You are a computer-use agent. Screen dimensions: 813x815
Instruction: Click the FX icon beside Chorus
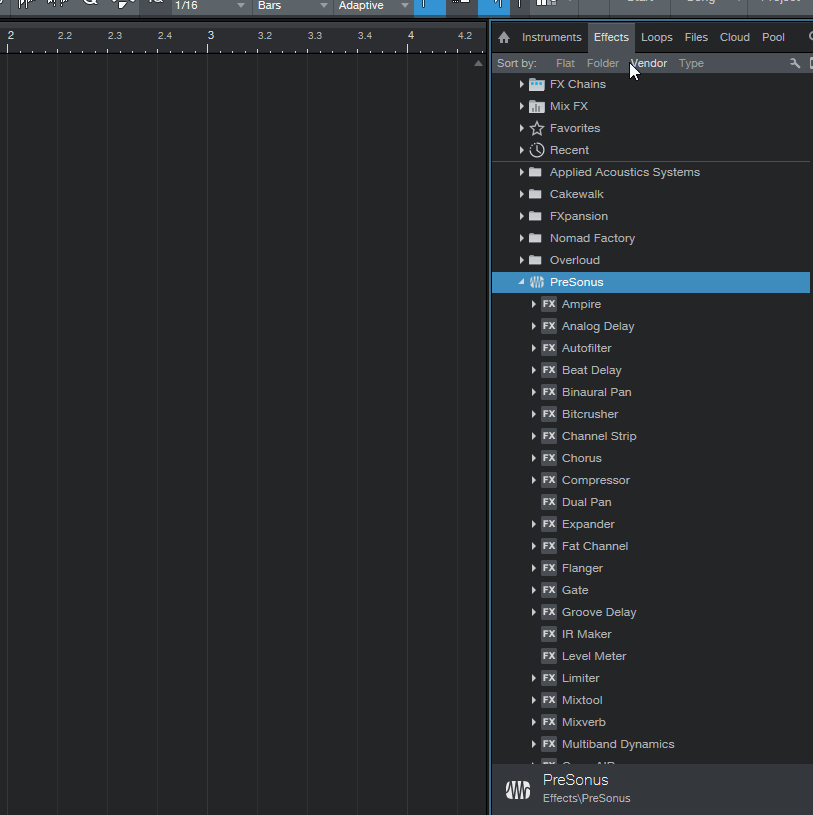click(x=549, y=458)
